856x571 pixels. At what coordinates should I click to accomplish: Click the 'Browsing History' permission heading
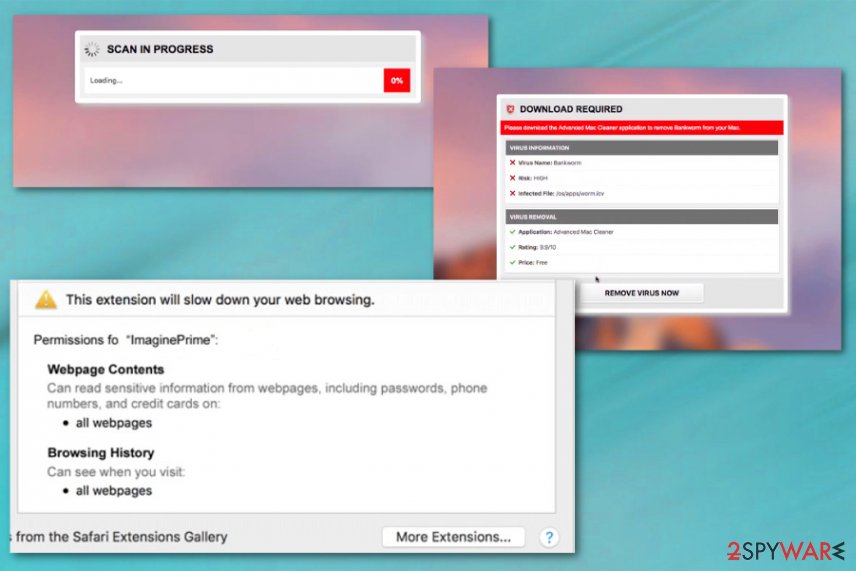click(x=100, y=453)
